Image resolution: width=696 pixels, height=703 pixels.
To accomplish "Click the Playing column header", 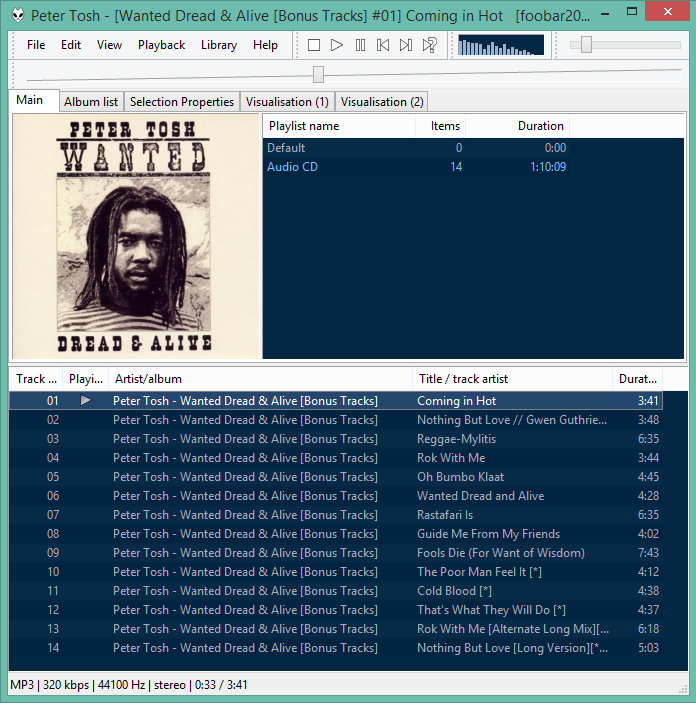I will (86, 379).
